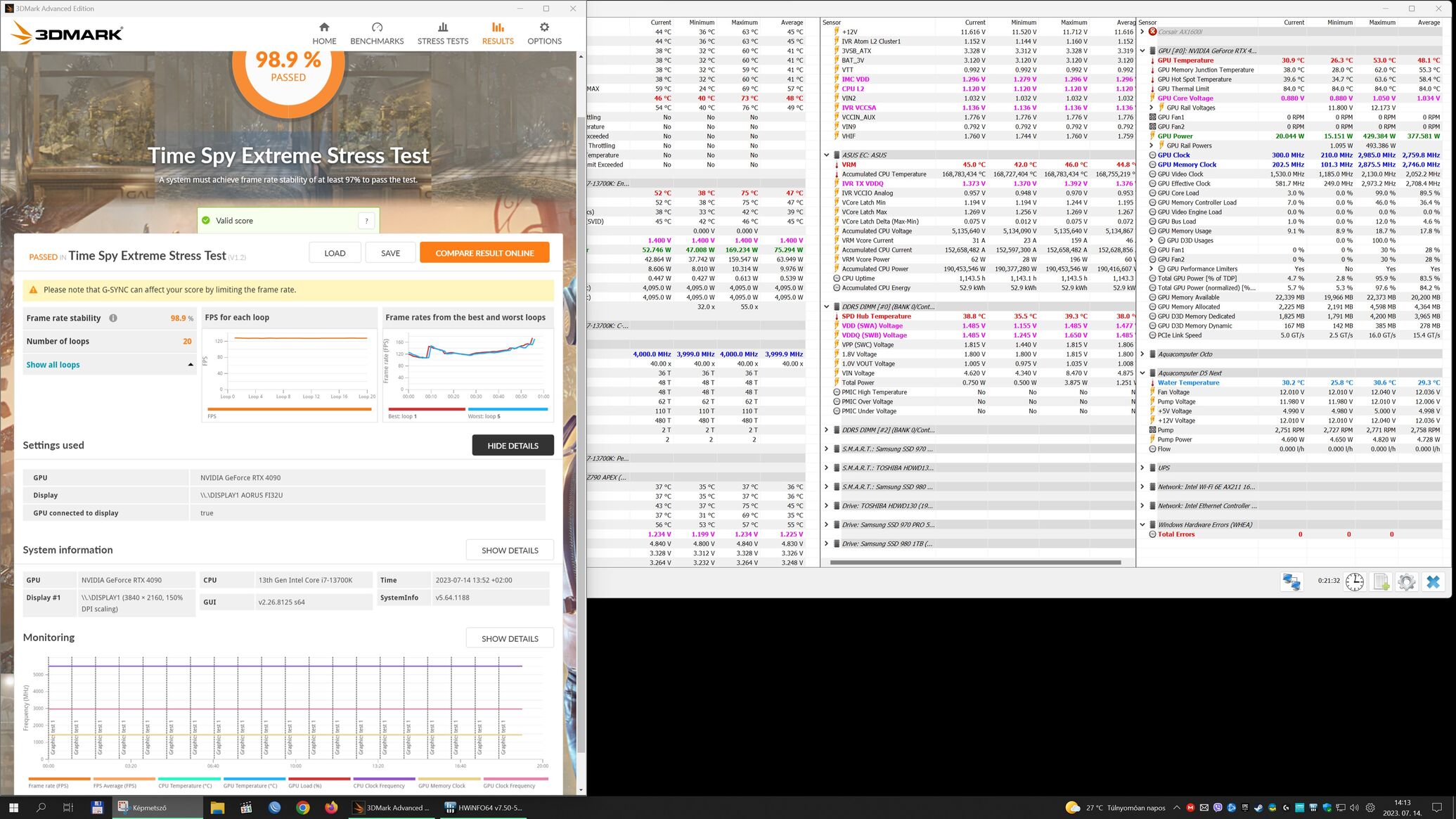Click the HIDE DETAILS button
The width and height of the screenshot is (1456, 819).
point(513,446)
